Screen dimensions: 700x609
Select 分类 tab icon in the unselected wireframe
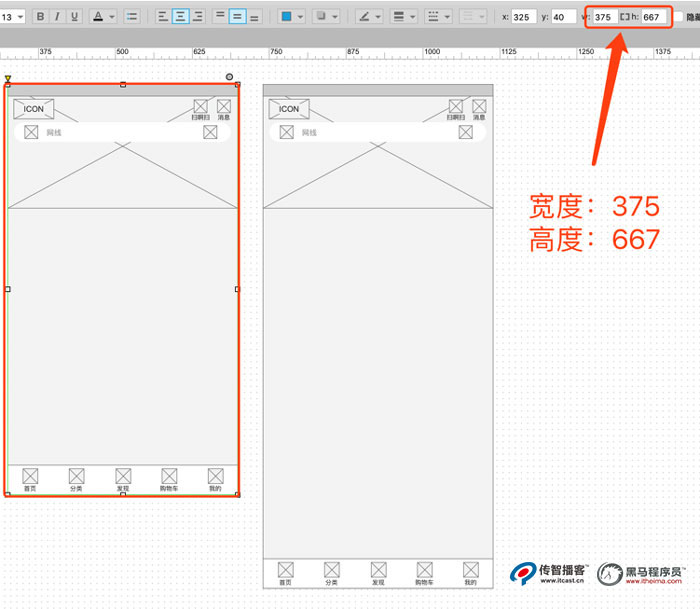(x=332, y=570)
